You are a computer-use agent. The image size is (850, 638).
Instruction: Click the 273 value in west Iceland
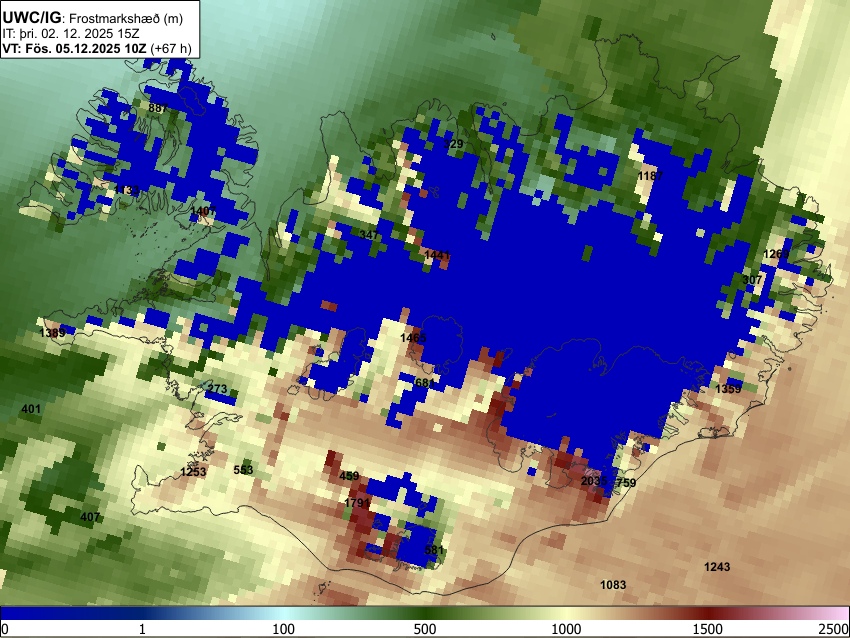tap(217, 389)
